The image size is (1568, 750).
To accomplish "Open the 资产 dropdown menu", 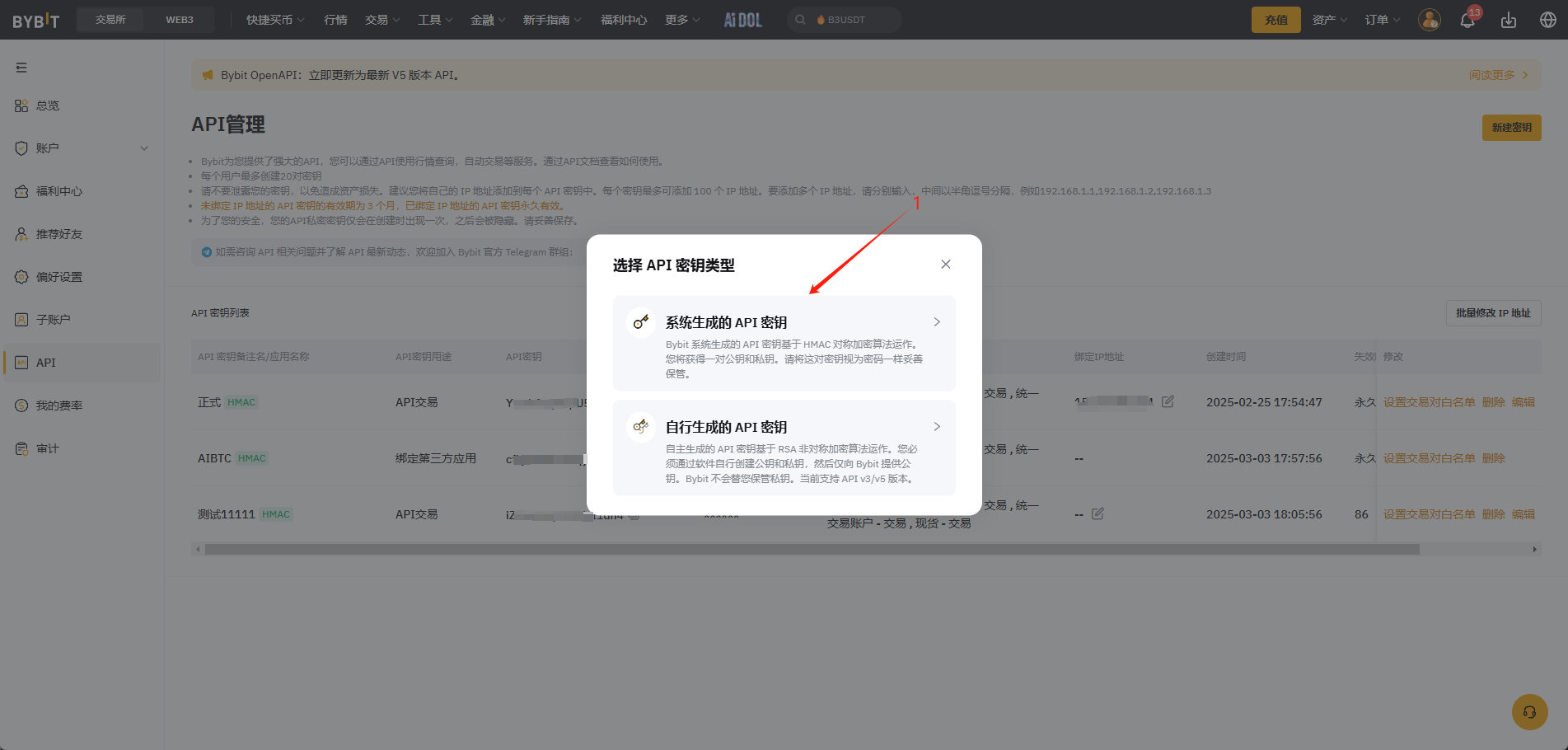I will [1329, 20].
